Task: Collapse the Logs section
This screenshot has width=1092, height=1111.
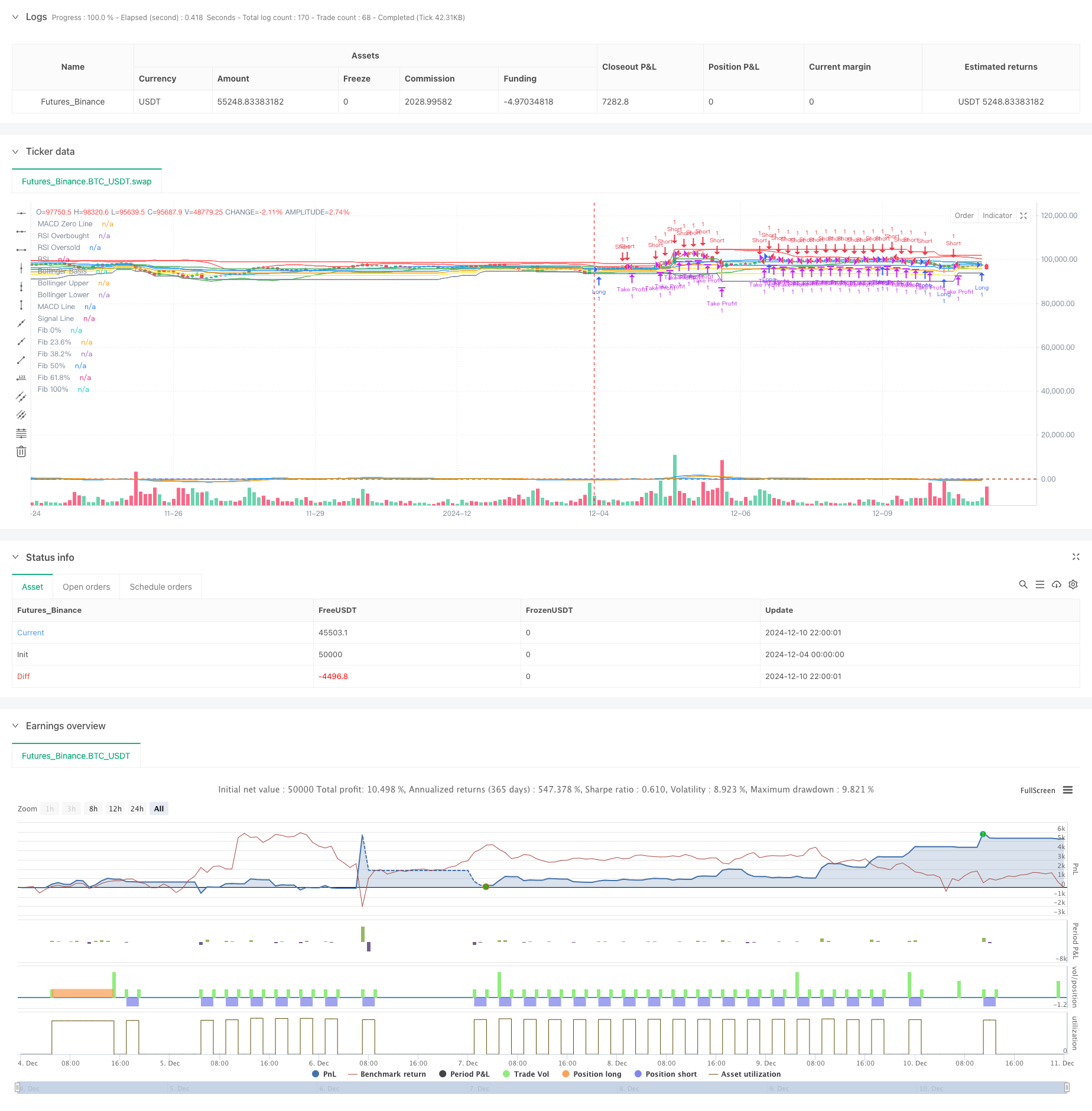Action: 15,17
